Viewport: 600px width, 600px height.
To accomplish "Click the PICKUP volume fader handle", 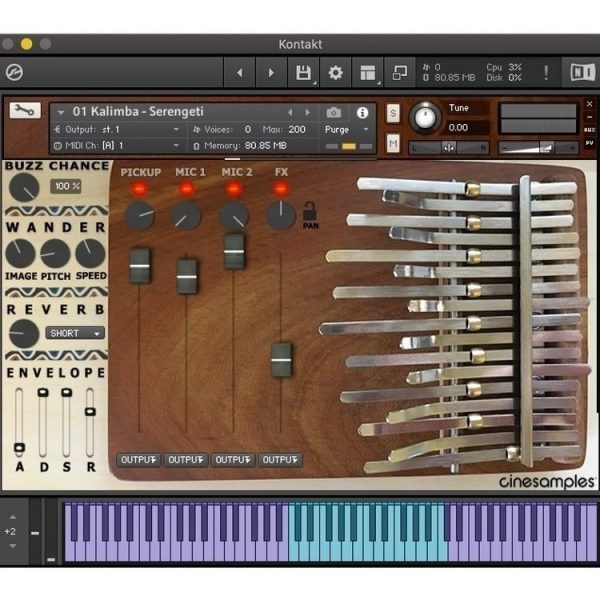I will pyautogui.click(x=139, y=266).
